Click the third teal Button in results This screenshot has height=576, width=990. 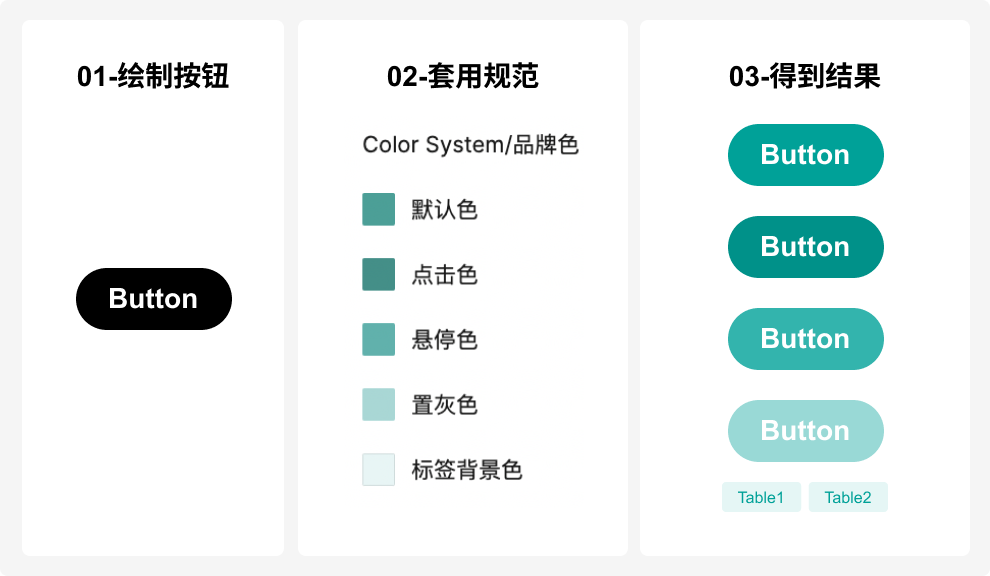point(805,339)
